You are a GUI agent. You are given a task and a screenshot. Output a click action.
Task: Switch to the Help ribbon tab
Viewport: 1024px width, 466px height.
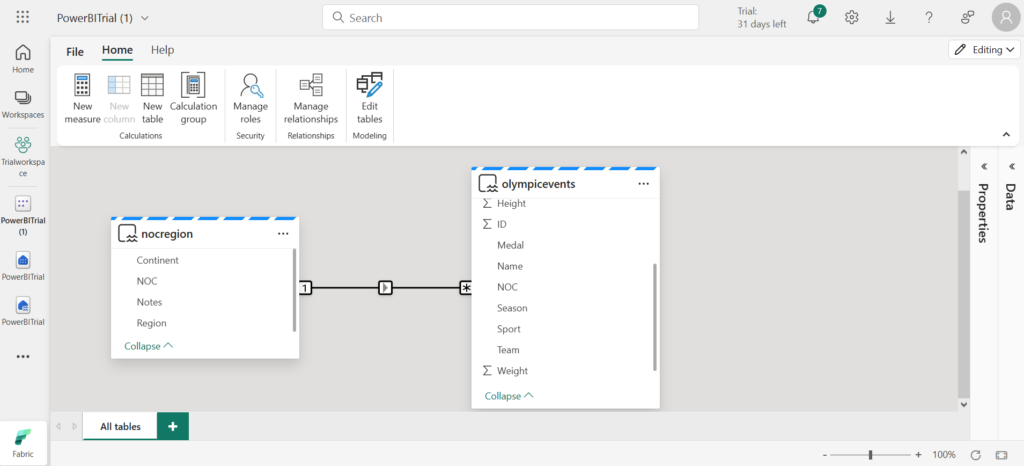(x=162, y=50)
